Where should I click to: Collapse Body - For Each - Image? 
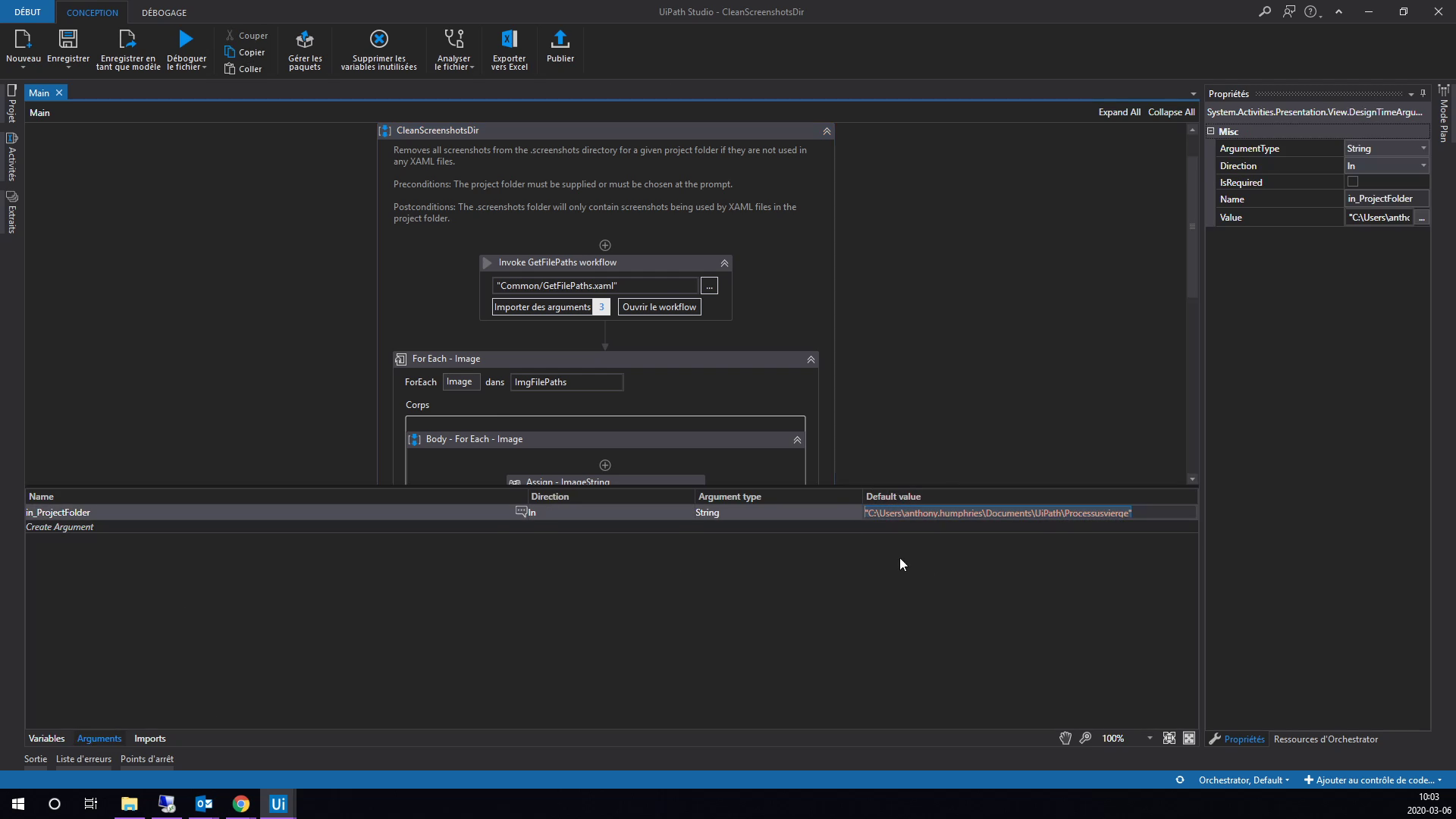coord(797,440)
